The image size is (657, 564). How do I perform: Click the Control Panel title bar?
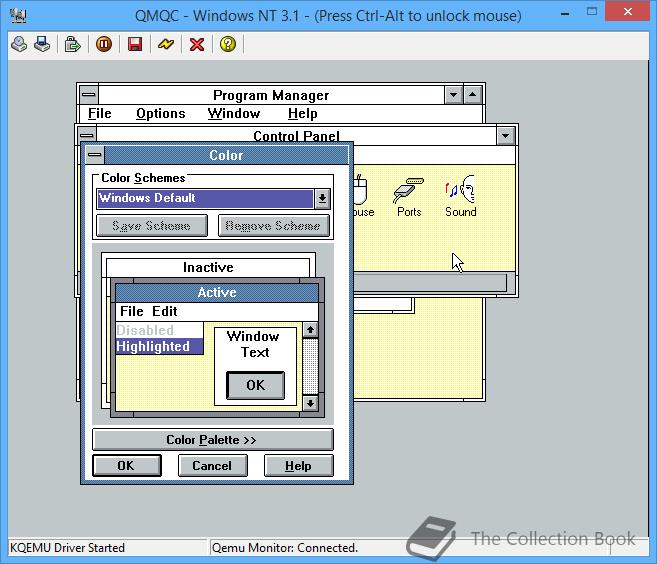click(296, 135)
